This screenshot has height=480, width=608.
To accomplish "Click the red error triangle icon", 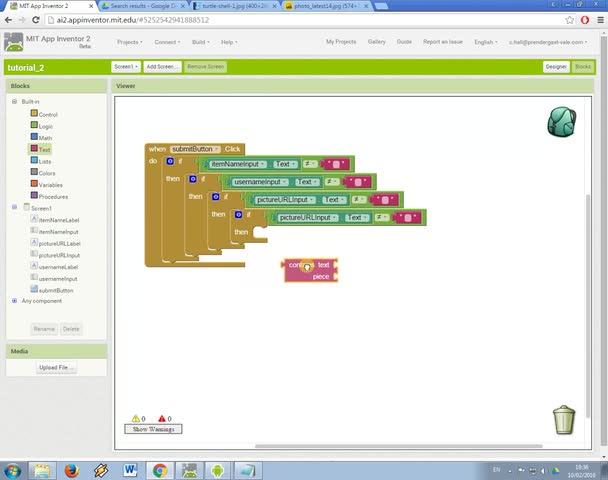I will click(x=162, y=418).
